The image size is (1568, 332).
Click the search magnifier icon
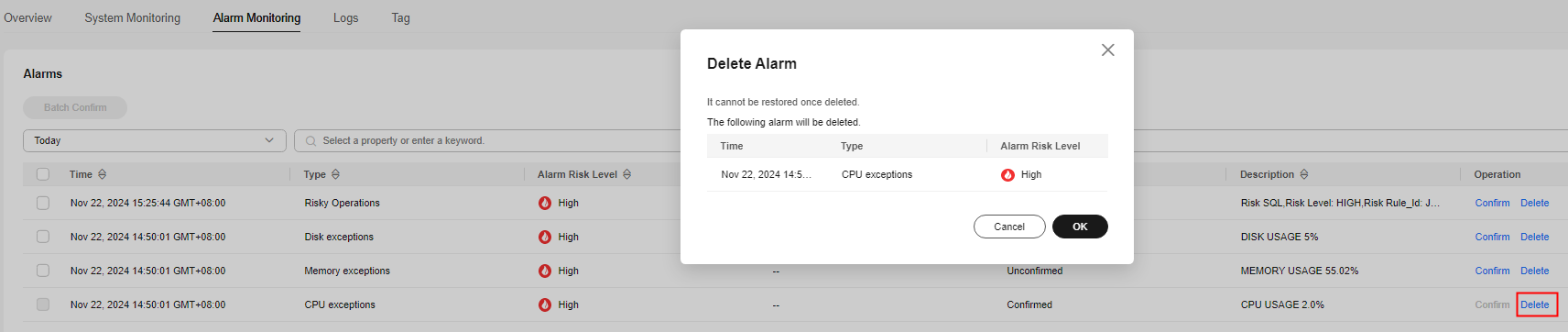[x=311, y=141]
